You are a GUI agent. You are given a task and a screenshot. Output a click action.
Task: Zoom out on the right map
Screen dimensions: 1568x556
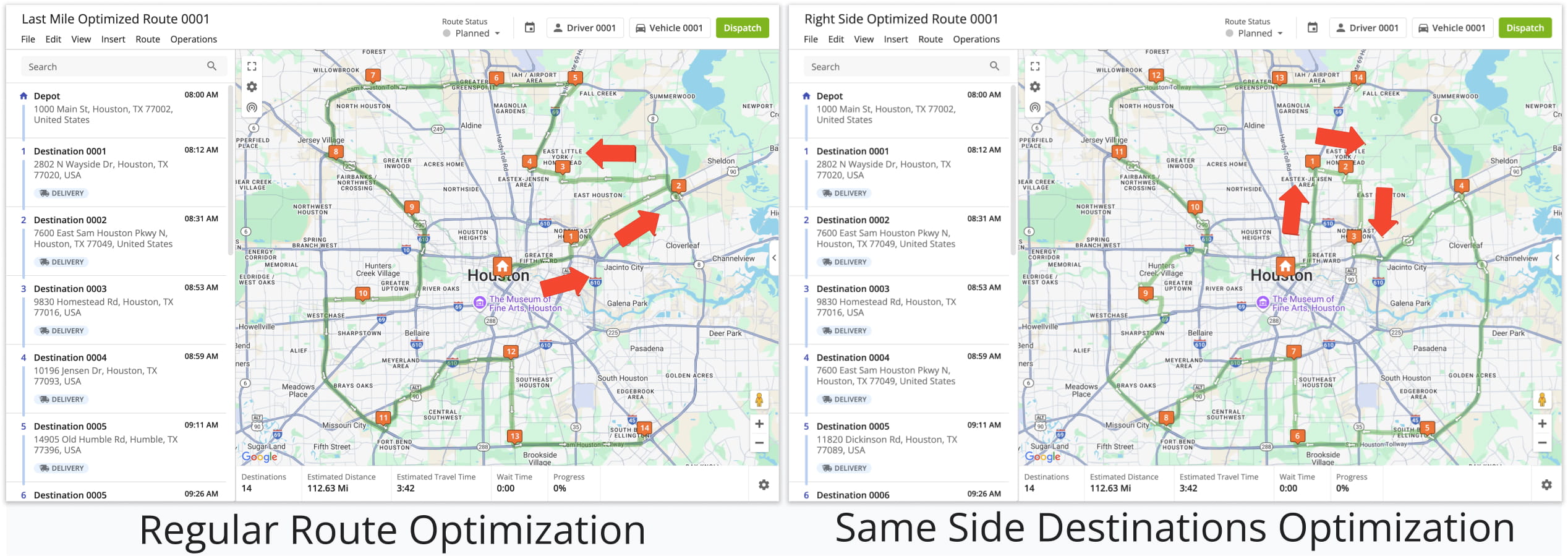pos(1541,443)
